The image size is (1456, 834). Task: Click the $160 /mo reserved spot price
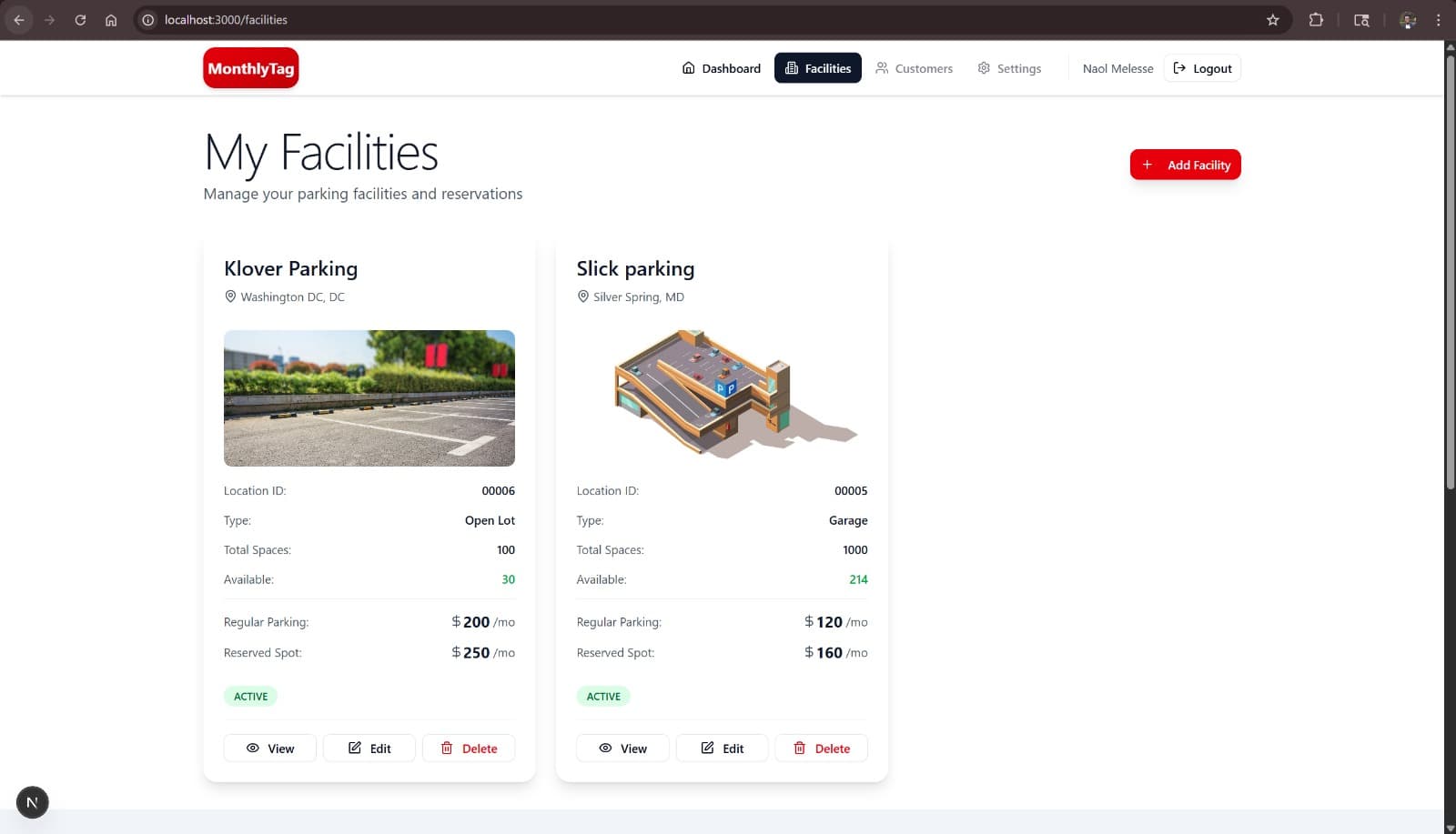point(836,653)
